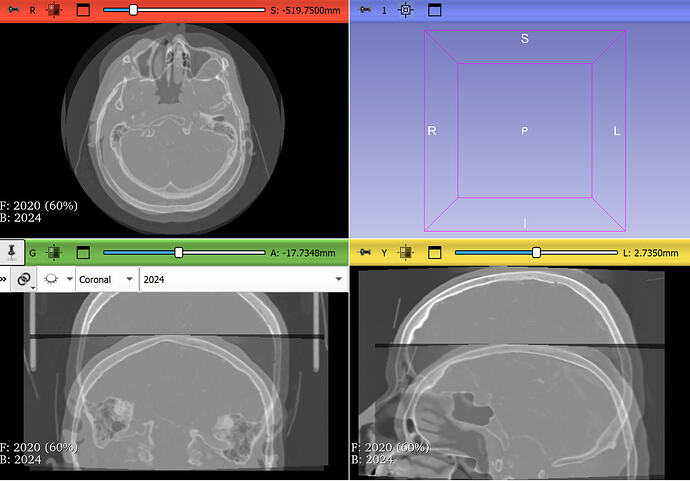Click the R orientation label in 3D view

[432, 131]
